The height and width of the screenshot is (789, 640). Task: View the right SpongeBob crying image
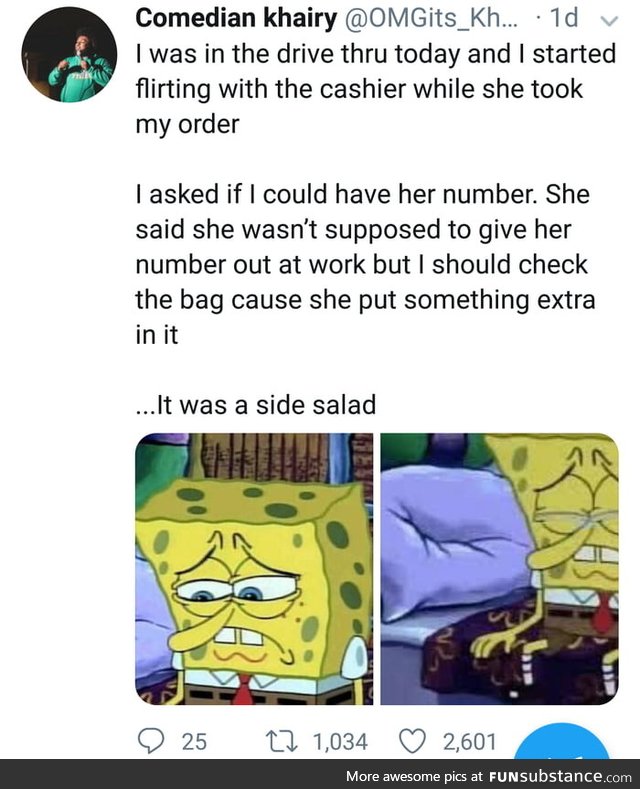(x=499, y=569)
